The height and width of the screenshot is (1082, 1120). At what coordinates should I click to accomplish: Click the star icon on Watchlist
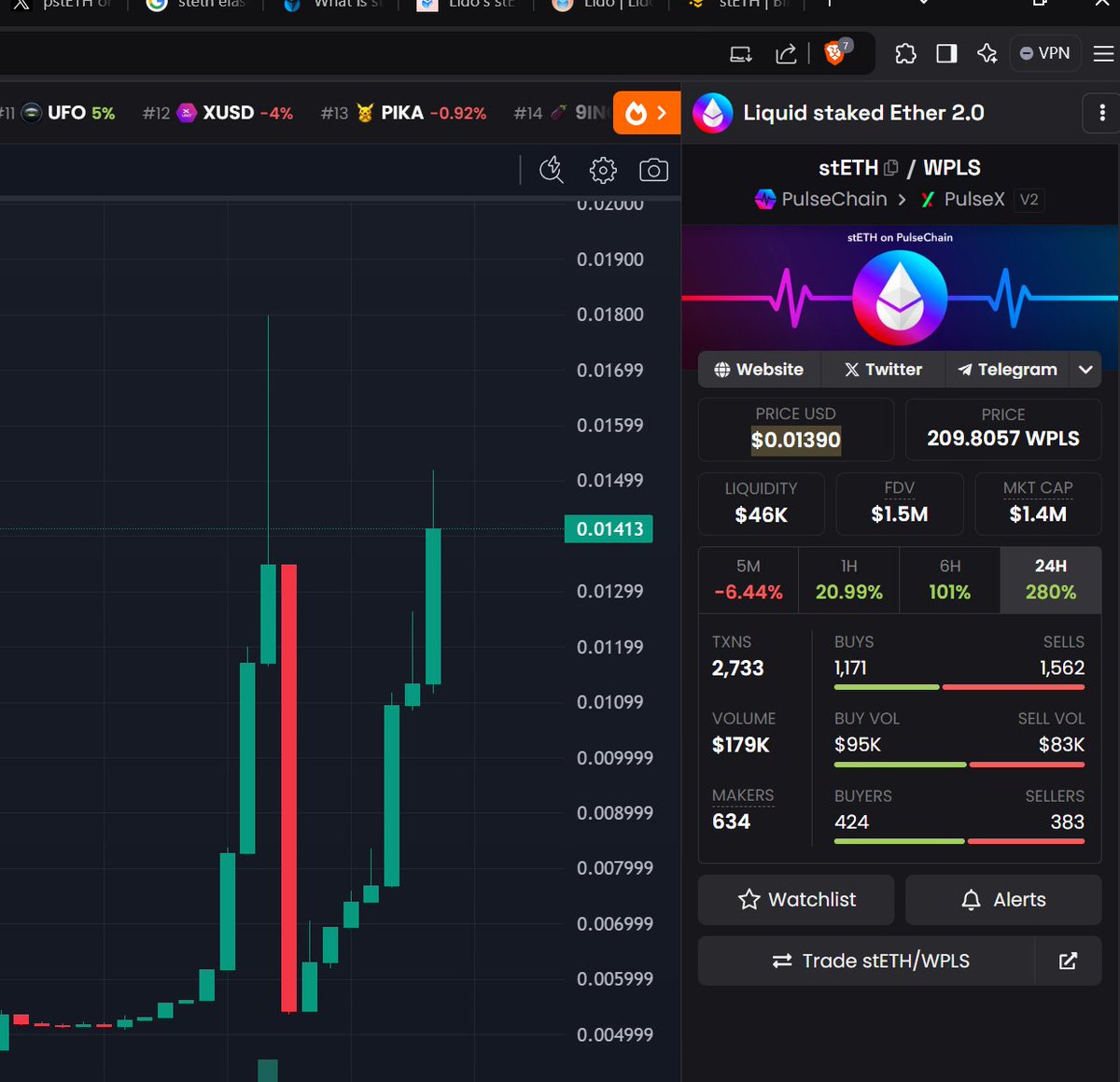pos(749,900)
